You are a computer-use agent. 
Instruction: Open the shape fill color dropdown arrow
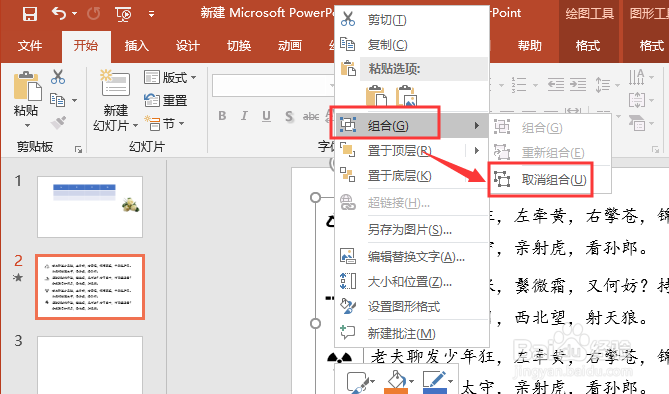coord(411,381)
